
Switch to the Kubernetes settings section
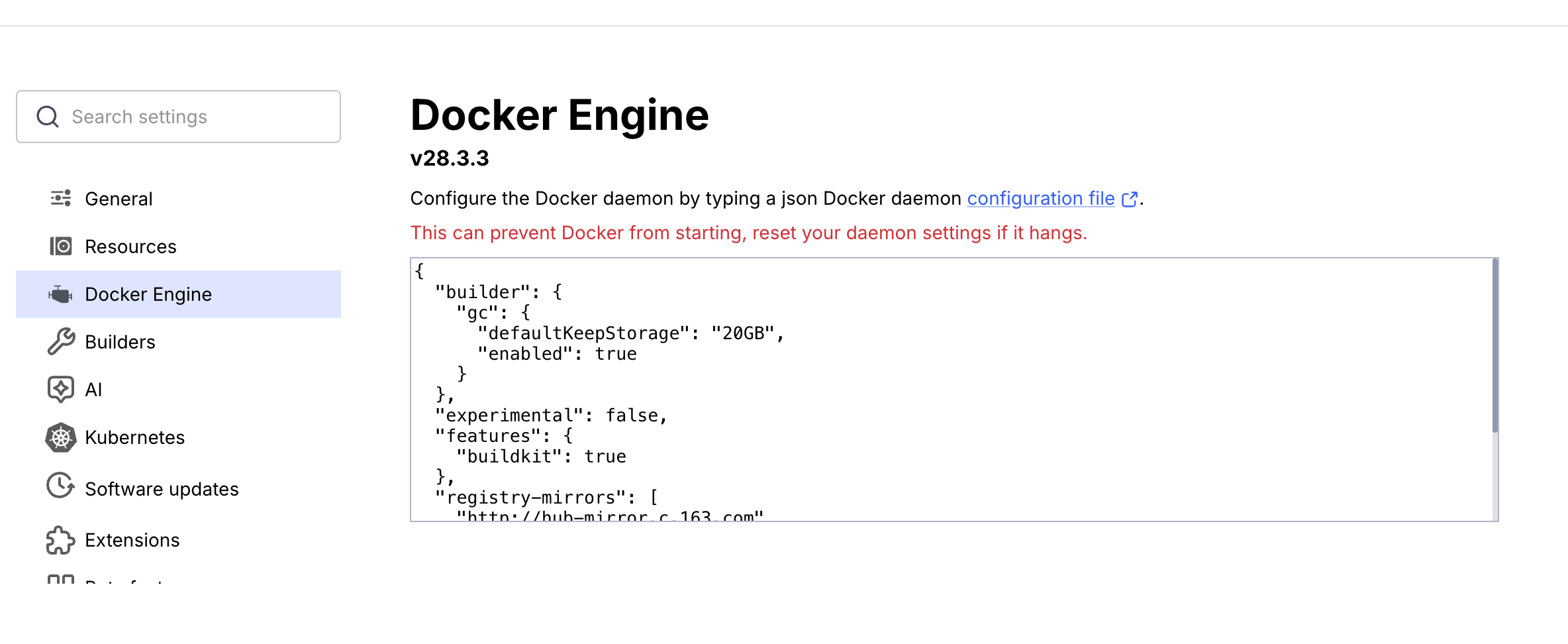click(135, 437)
